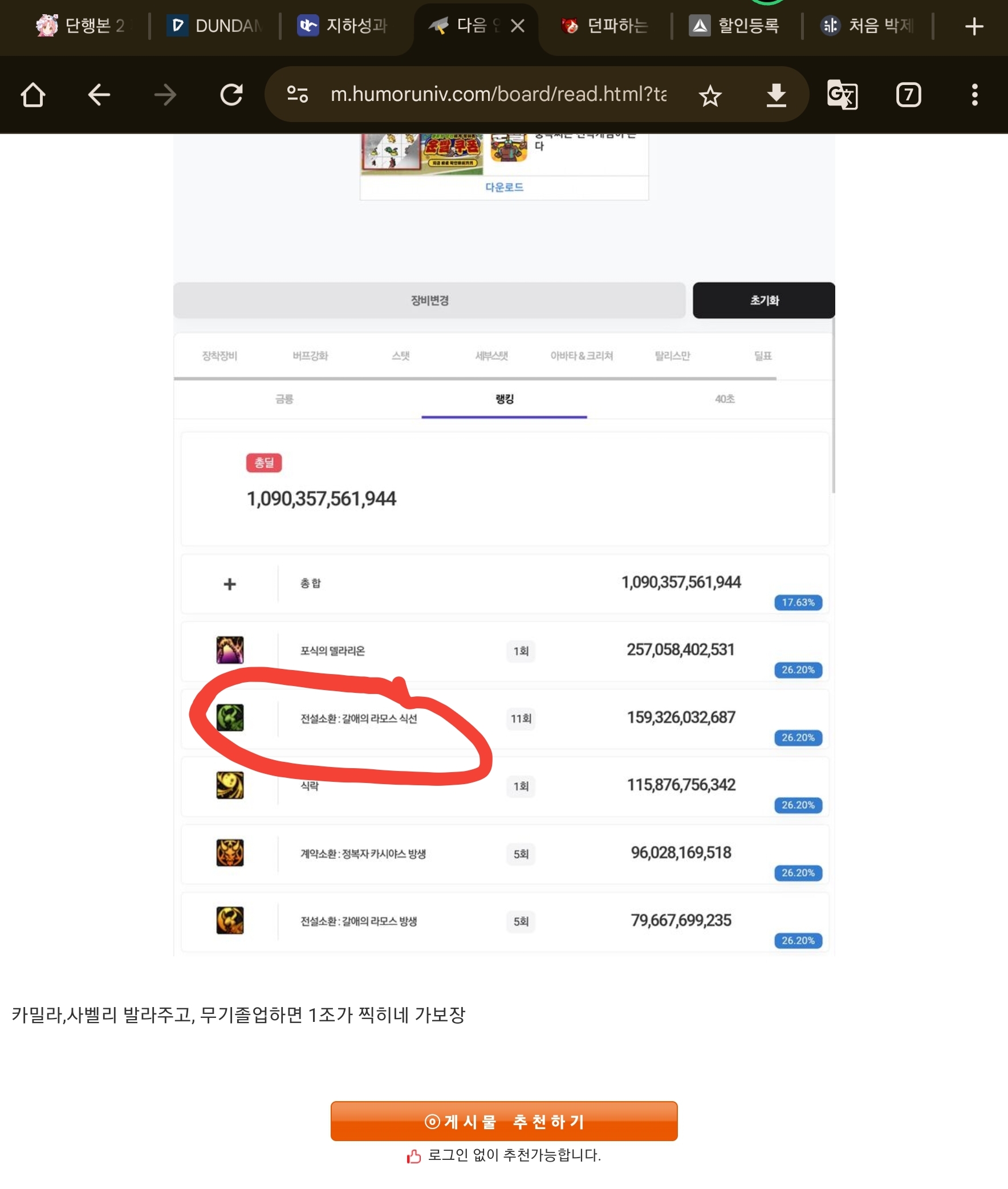Viewport: 1008px width, 1189px height.
Task: Click damage value 159,326,032,687
Action: 681,717
